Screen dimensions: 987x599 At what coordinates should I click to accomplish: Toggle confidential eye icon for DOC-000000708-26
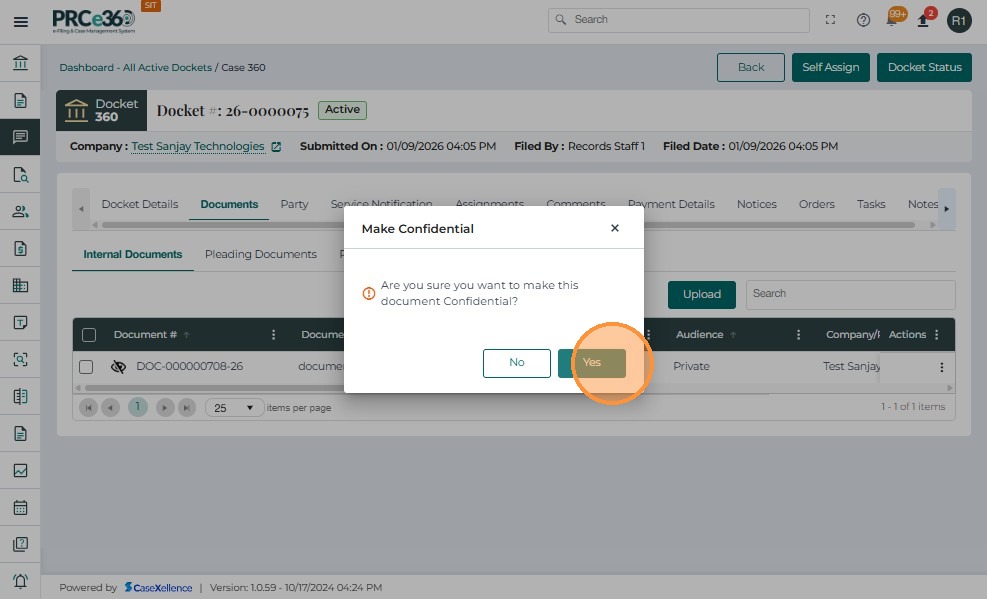tap(118, 367)
